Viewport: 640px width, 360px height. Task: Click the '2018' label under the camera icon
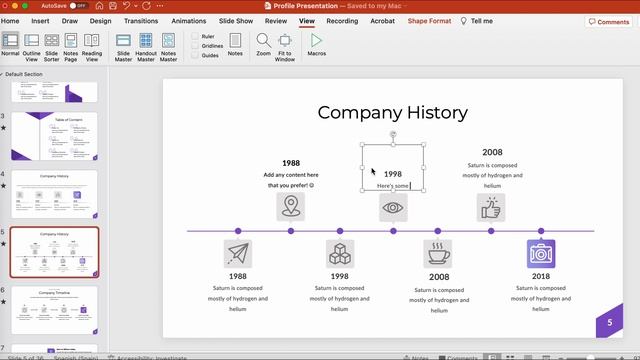541,276
